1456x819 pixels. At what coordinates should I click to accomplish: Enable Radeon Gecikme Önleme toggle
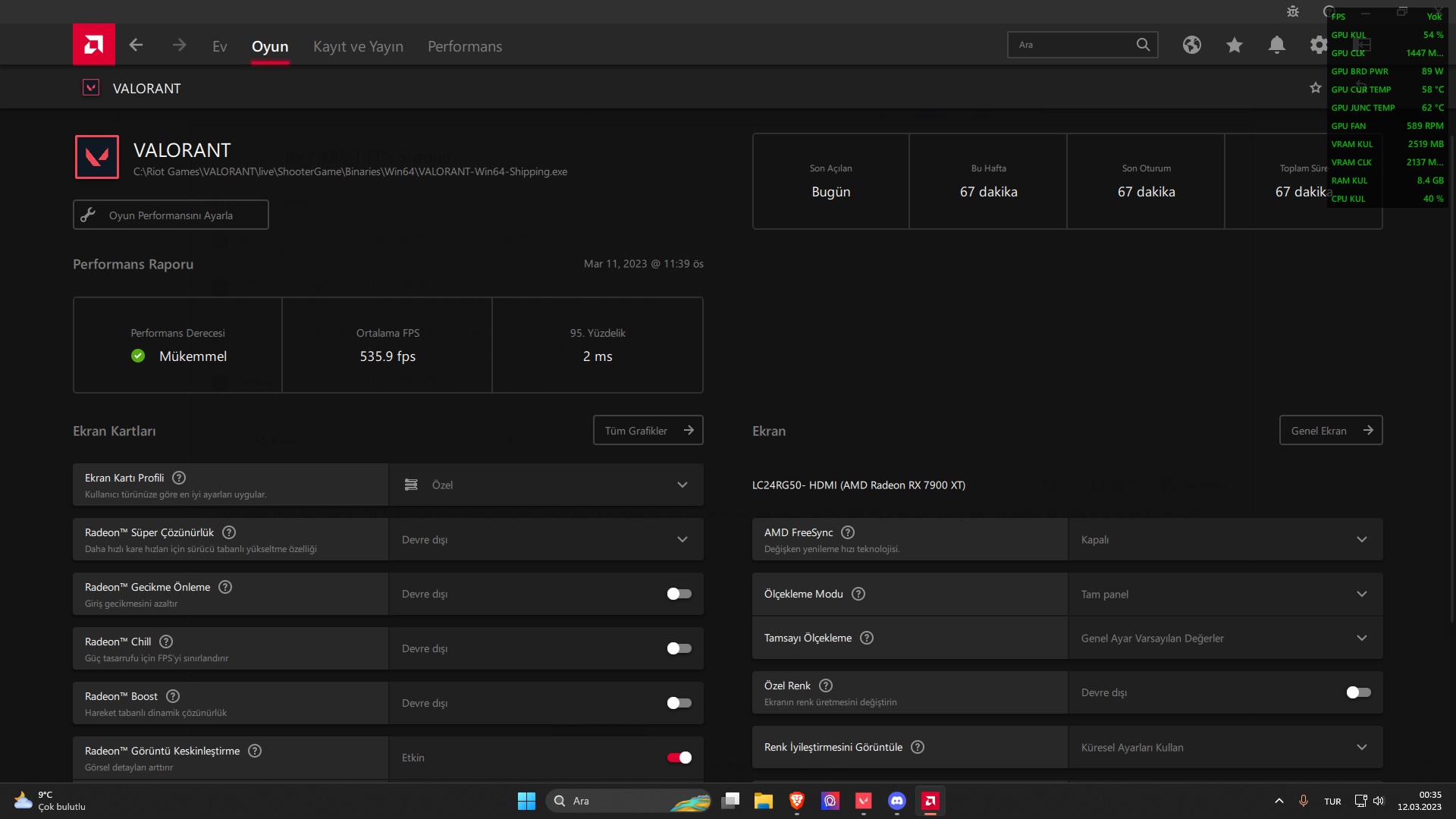pyautogui.click(x=679, y=594)
